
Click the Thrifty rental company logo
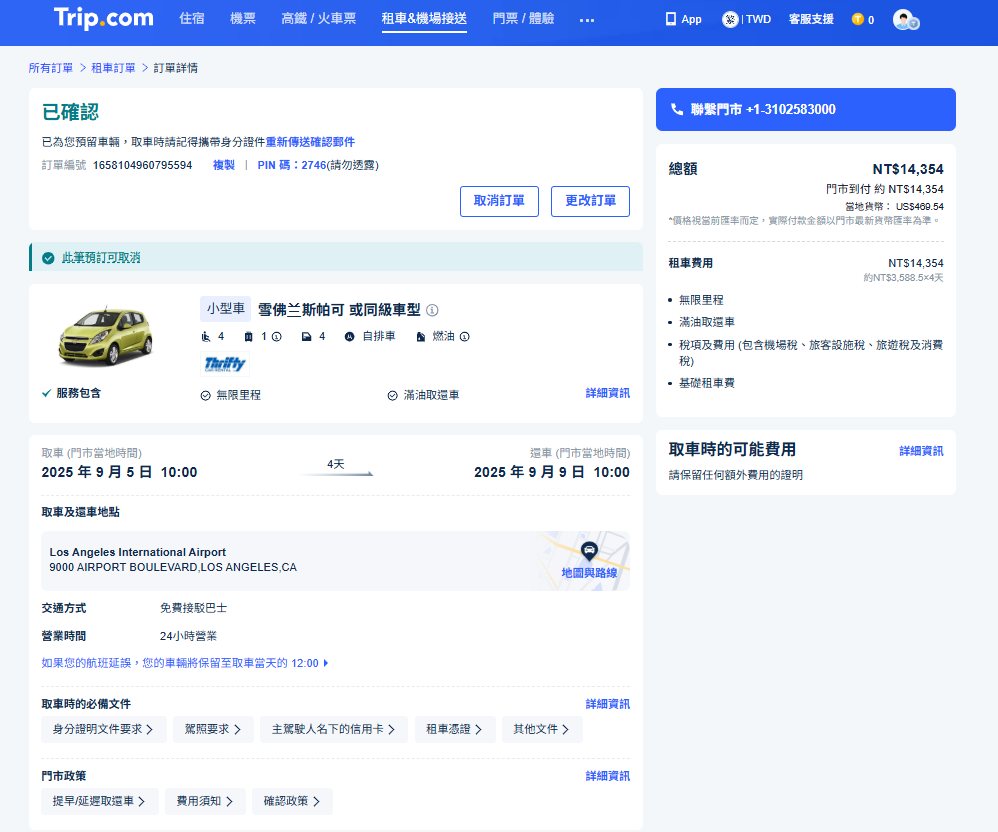pos(225,364)
